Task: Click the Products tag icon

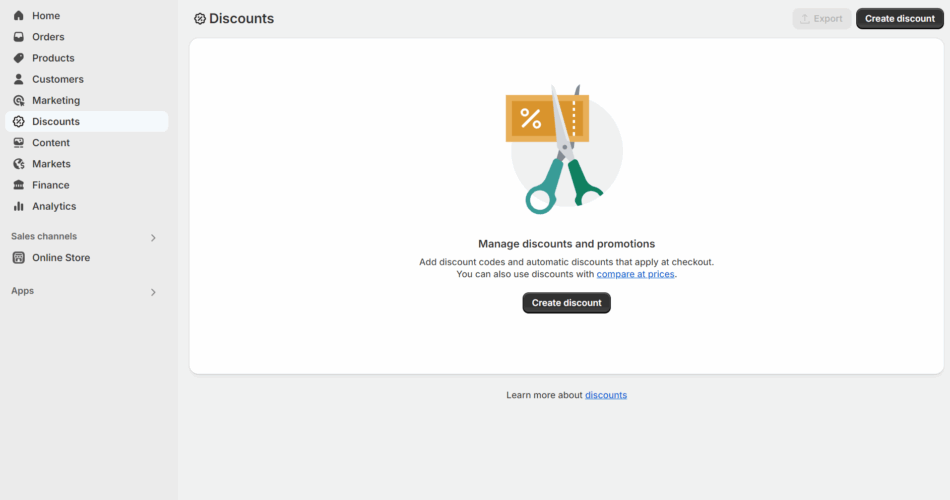Action: point(19,58)
